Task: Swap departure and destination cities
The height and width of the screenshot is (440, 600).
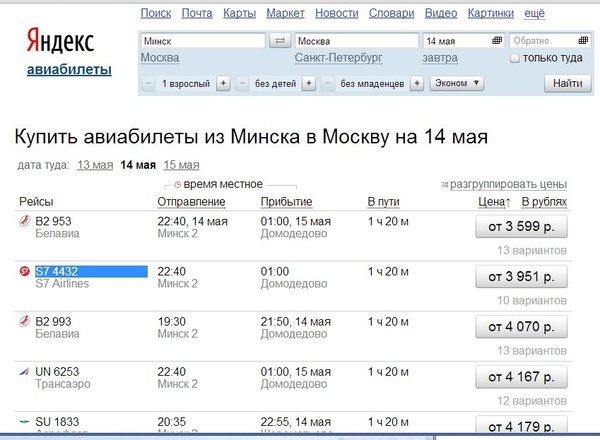Action: (x=280, y=41)
